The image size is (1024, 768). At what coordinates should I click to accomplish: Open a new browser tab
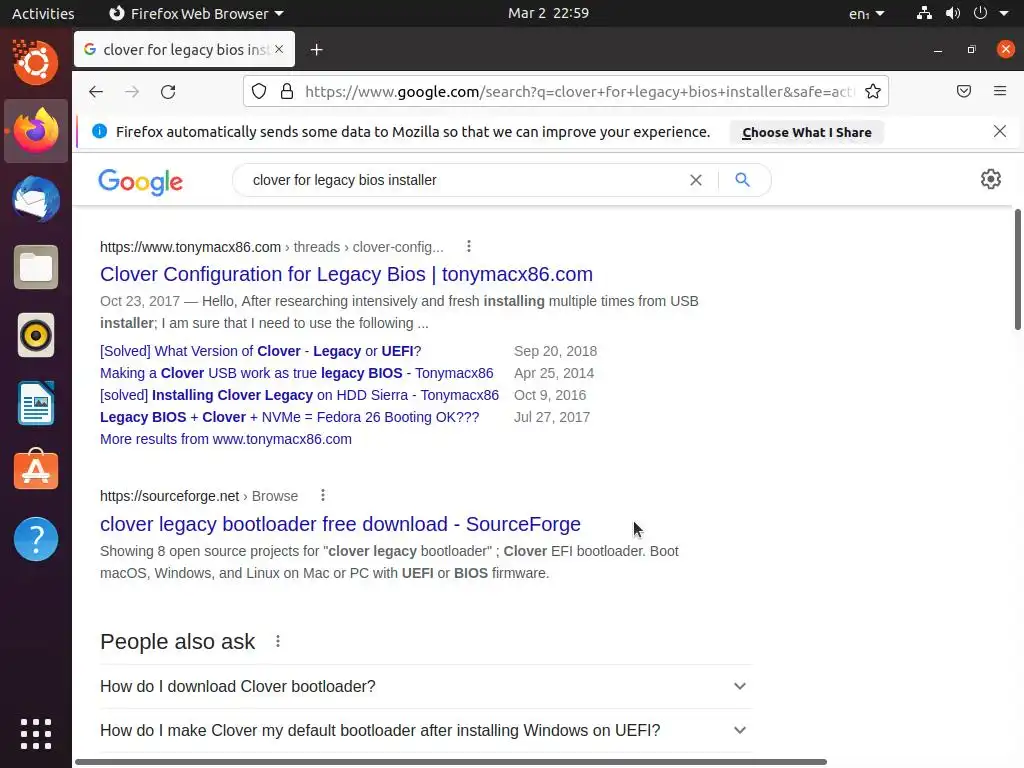(317, 50)
